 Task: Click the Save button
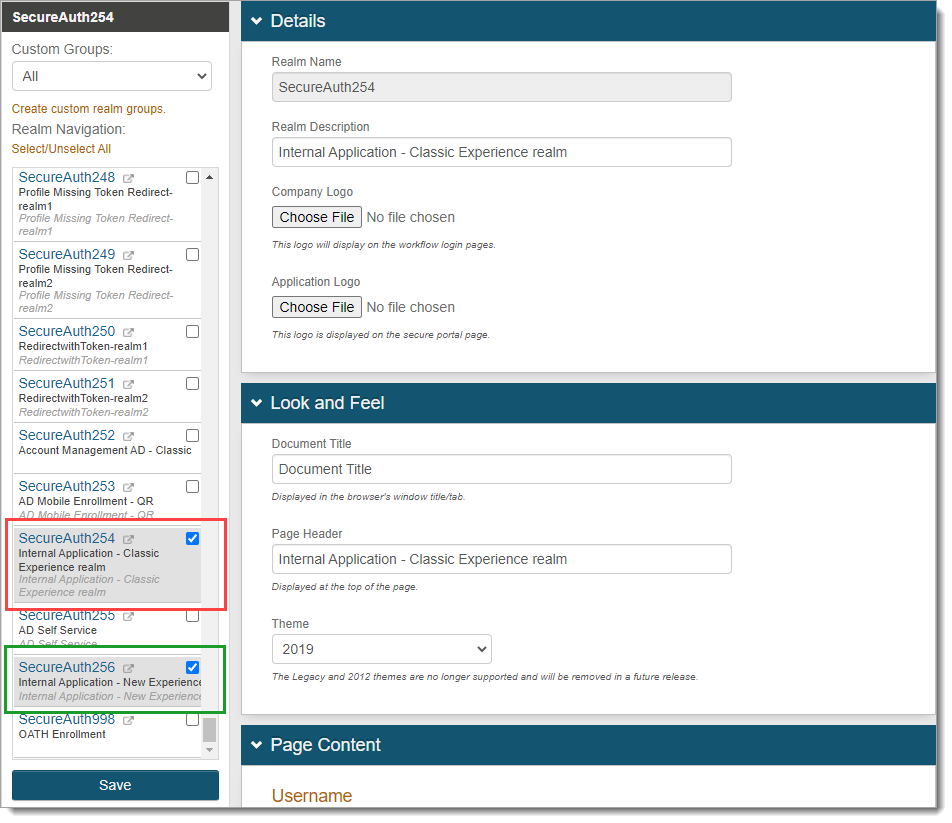(x=115, y=785)
